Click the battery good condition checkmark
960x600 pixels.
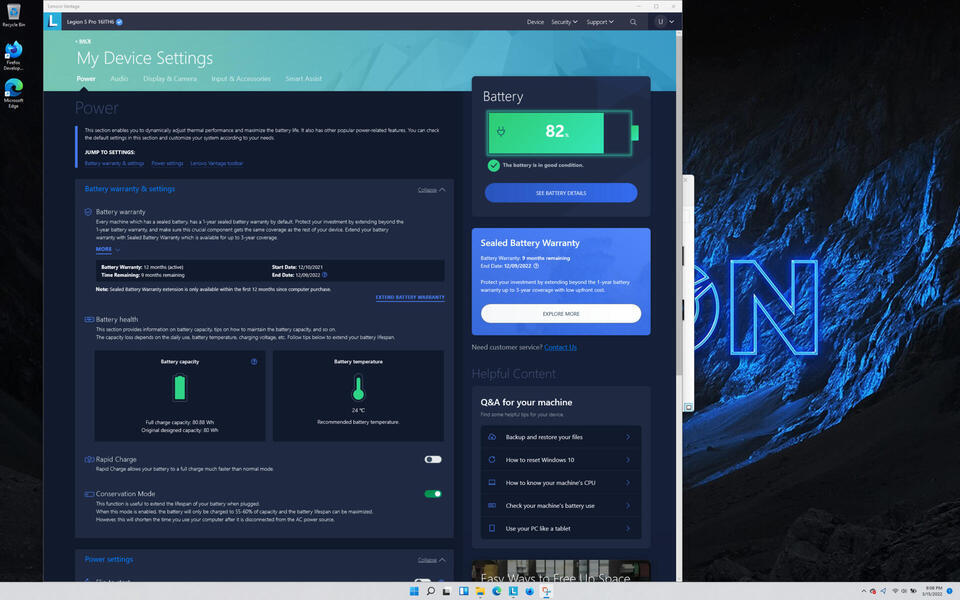[x=493, y=165]
